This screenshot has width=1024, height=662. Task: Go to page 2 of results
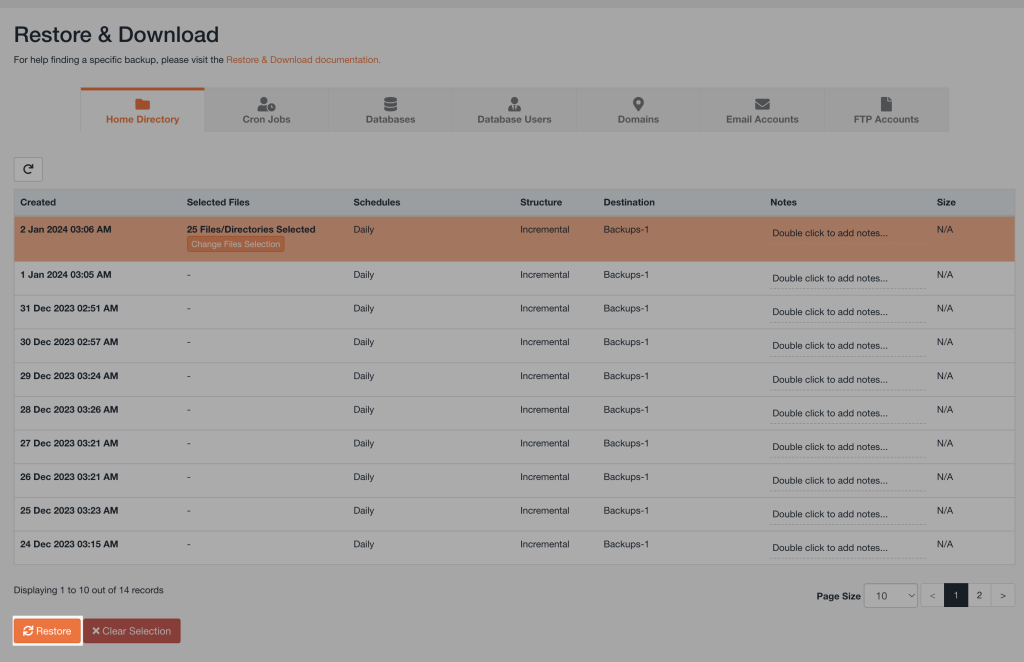click(x=979, y=595)
